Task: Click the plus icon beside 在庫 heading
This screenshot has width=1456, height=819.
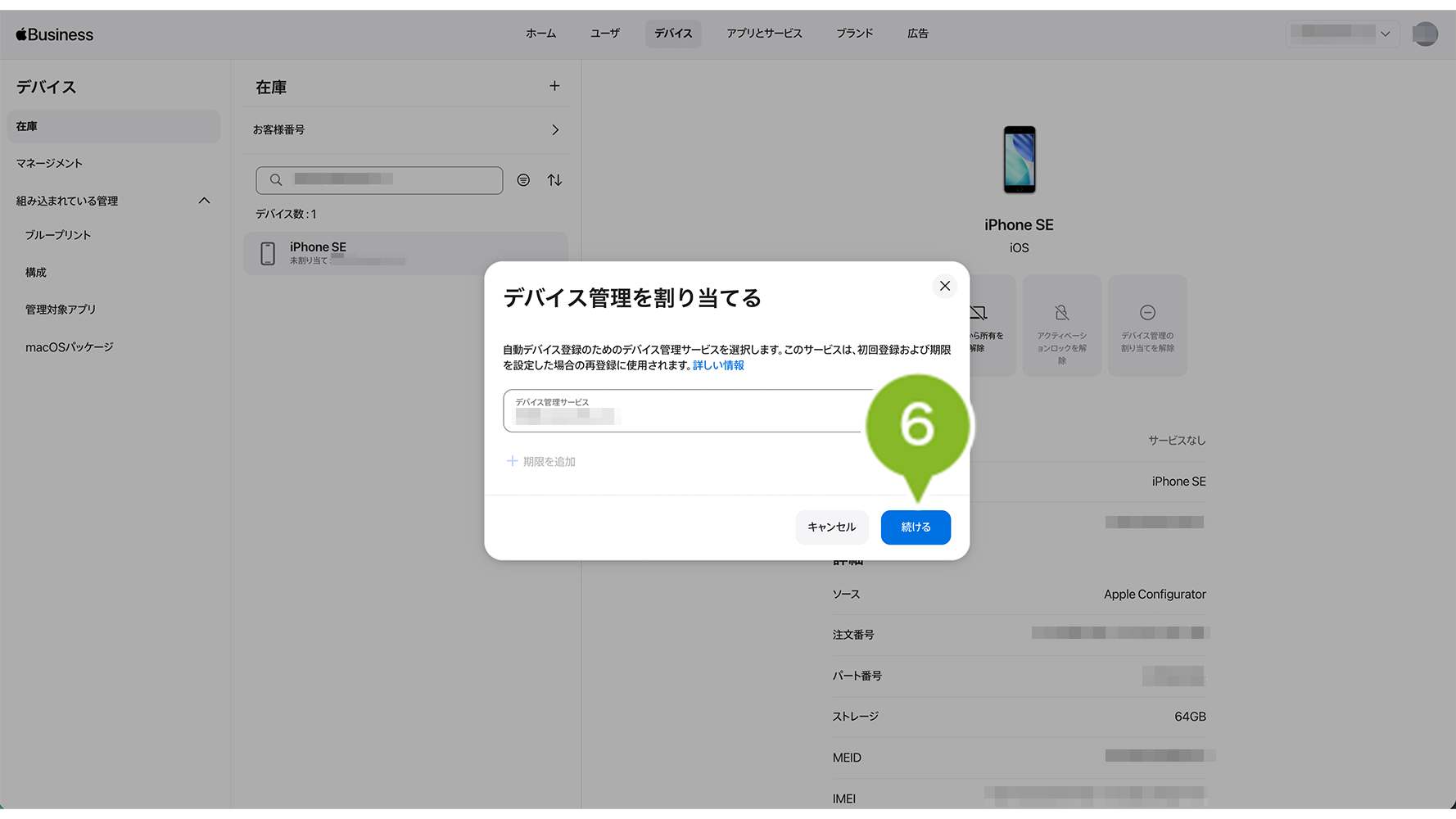Action: [554, 86]
